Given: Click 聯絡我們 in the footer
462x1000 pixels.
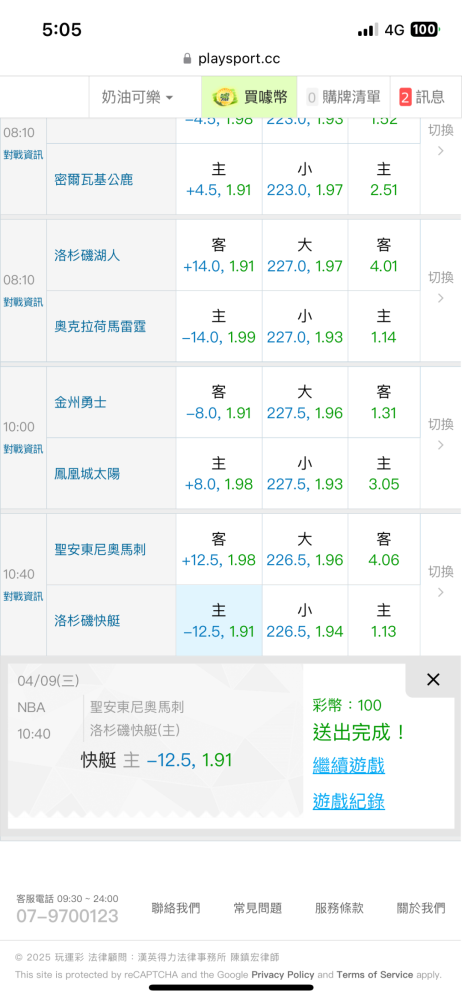Looking at the screenshot, I should (x=175, y=908).
